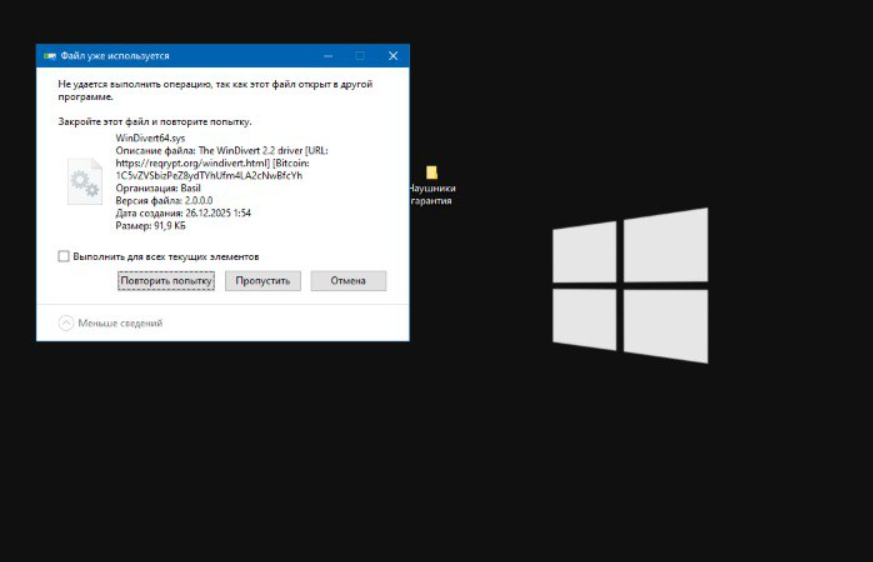Viewport: 873px width, 562px height.
Task: Minimize the Файл уже используется dialog
Action: point(328,56)
